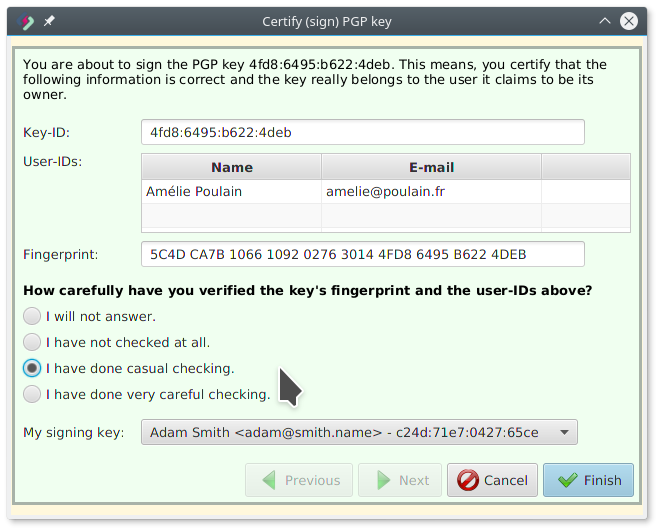Click the Fingerprint text field
The image size is (660, 532).
tap(362, 254)
